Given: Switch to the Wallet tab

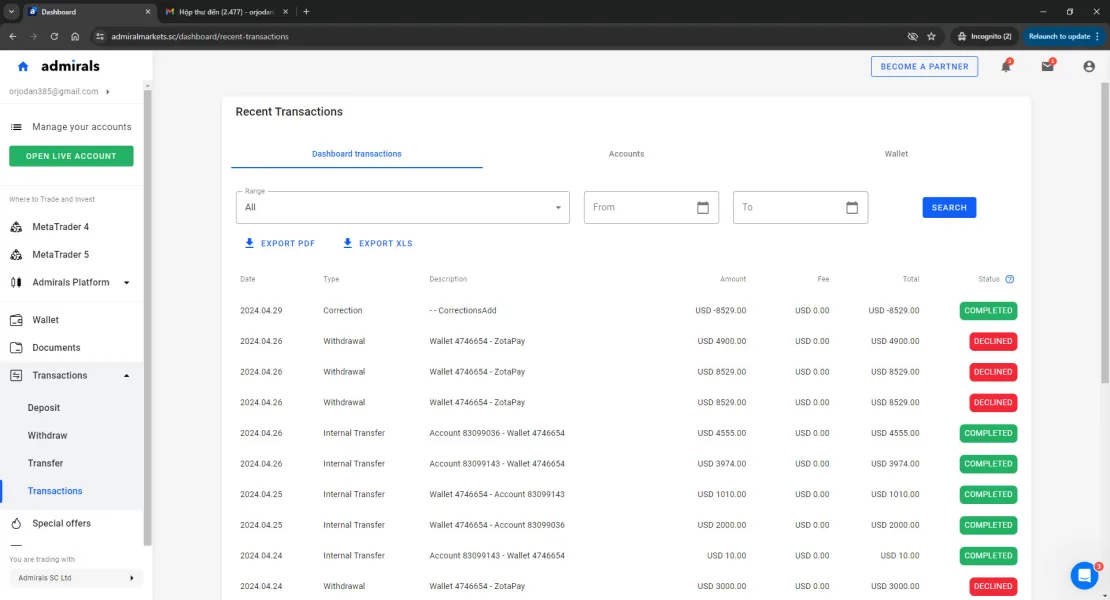Looking at the screenshot, I should tap(896, 154).
